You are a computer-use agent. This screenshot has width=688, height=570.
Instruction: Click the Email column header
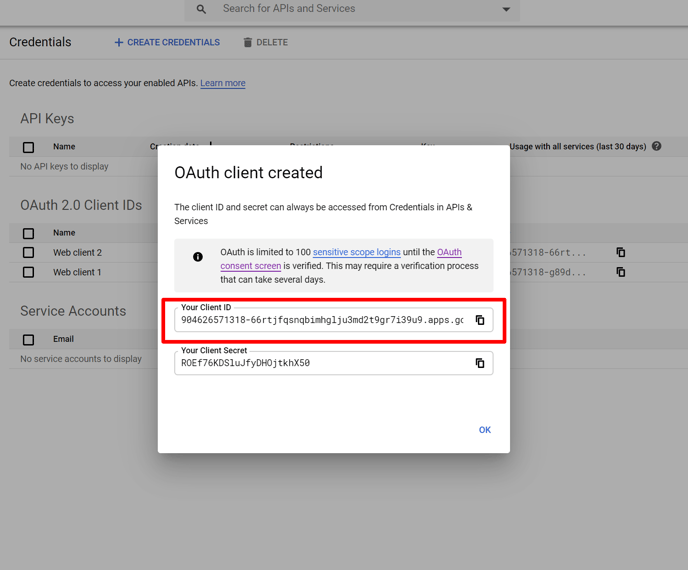coord(64,339)
